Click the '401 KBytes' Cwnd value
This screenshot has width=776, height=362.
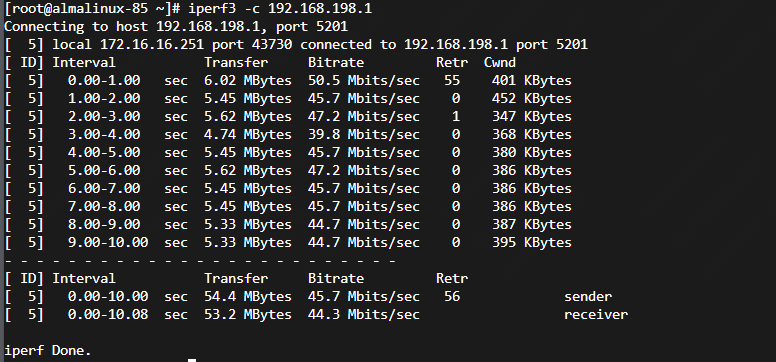tap(532, 81)
